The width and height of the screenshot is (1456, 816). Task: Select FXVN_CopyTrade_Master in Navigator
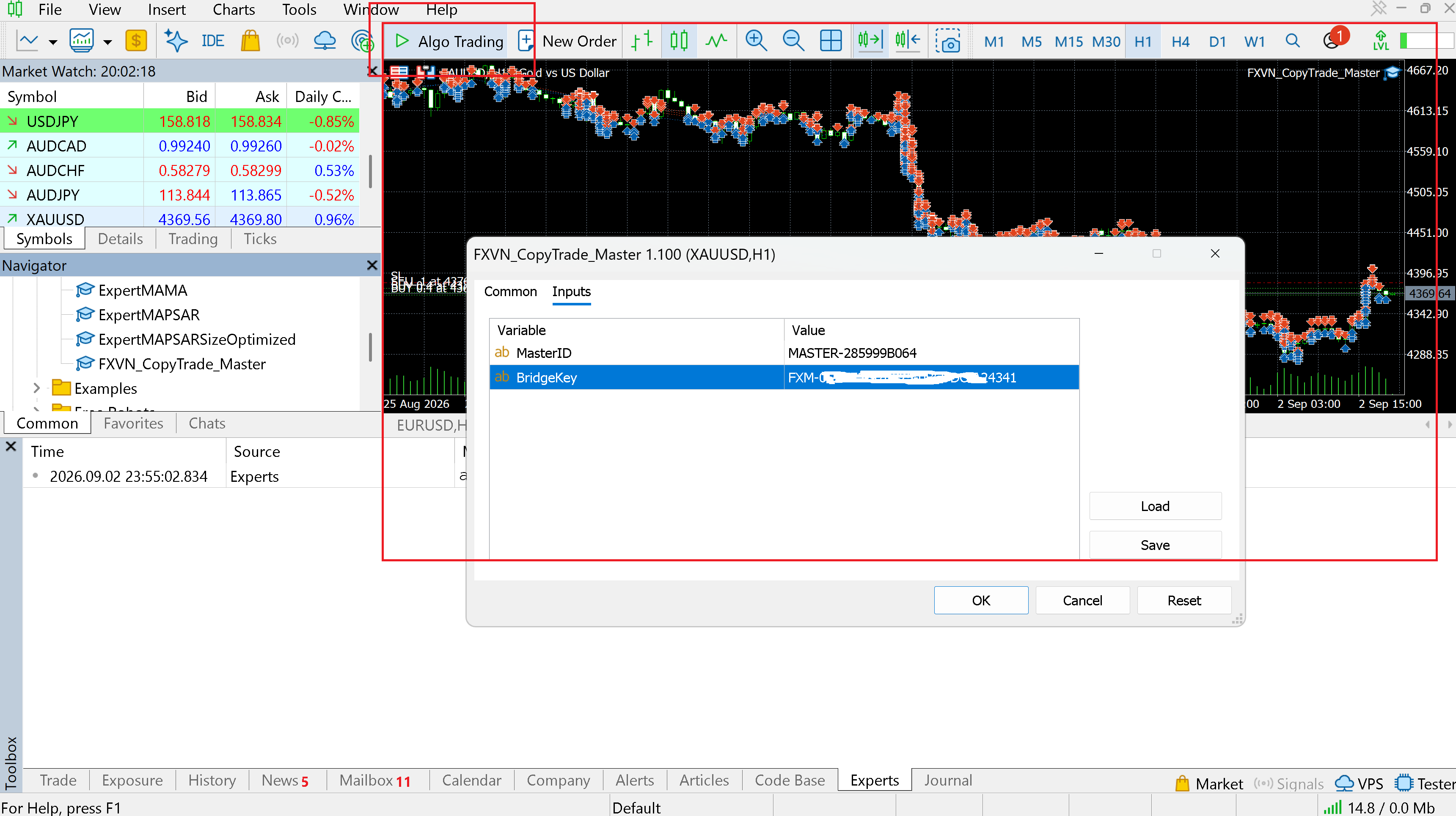click(x=182, y=364)
